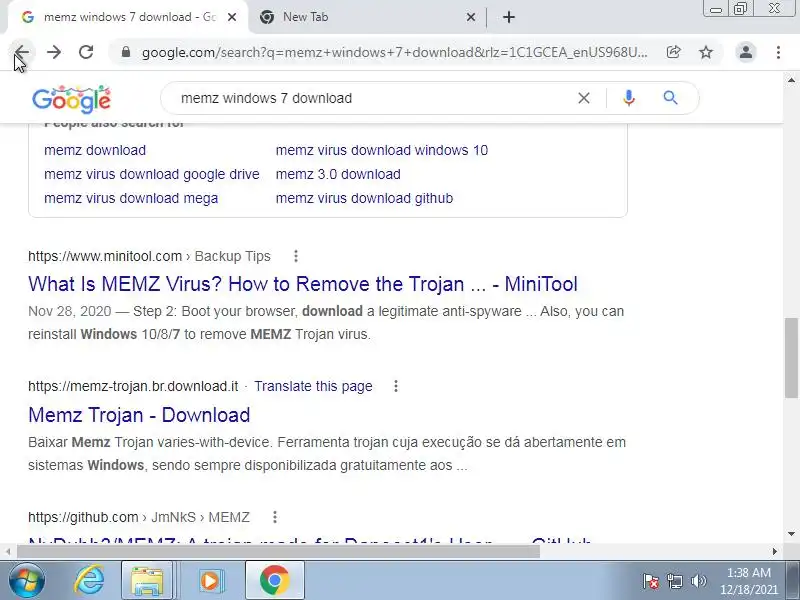Click the Google logo
The height and width of the screenshot is (600, 800).
click(71, 99)
